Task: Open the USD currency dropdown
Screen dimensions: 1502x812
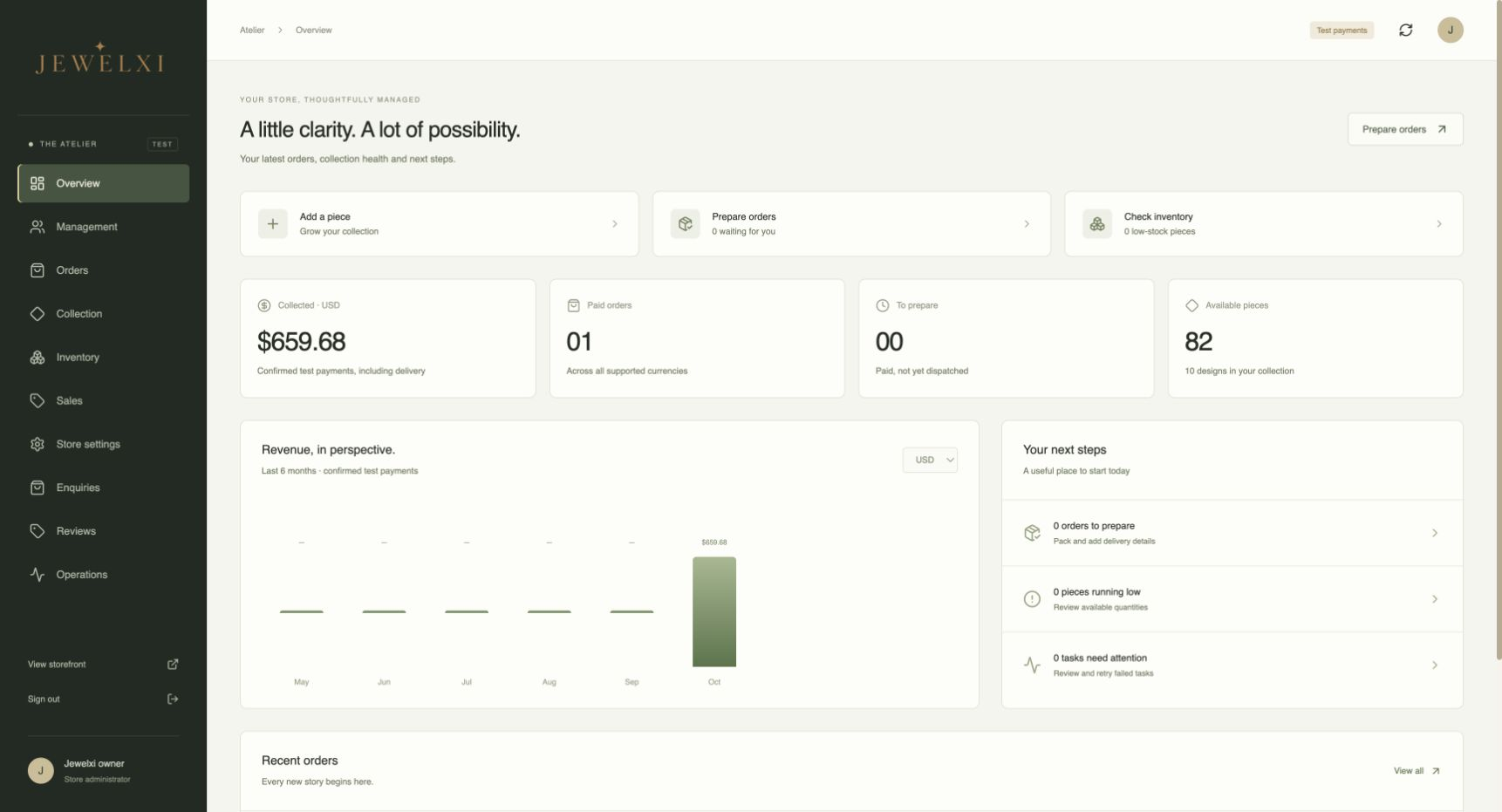Action: tap(930, 460)
